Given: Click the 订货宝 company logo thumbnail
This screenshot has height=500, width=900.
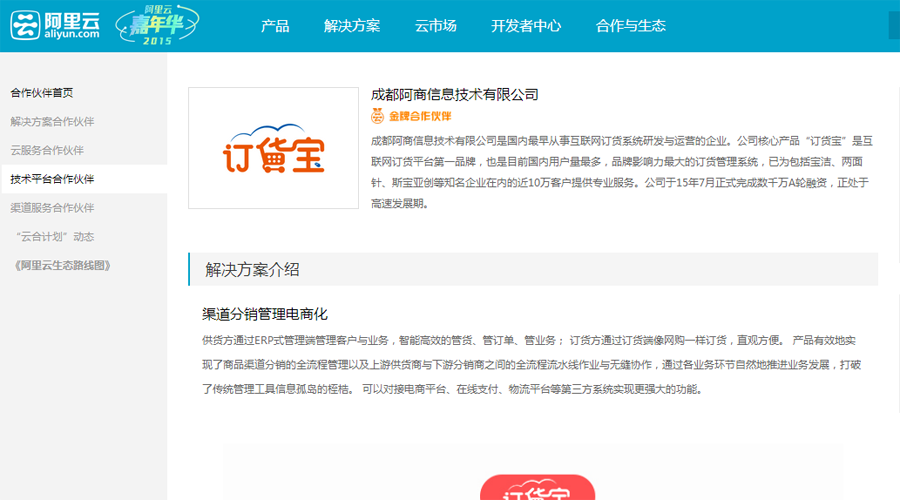Looking at the screenshot, I should (273, 148).
